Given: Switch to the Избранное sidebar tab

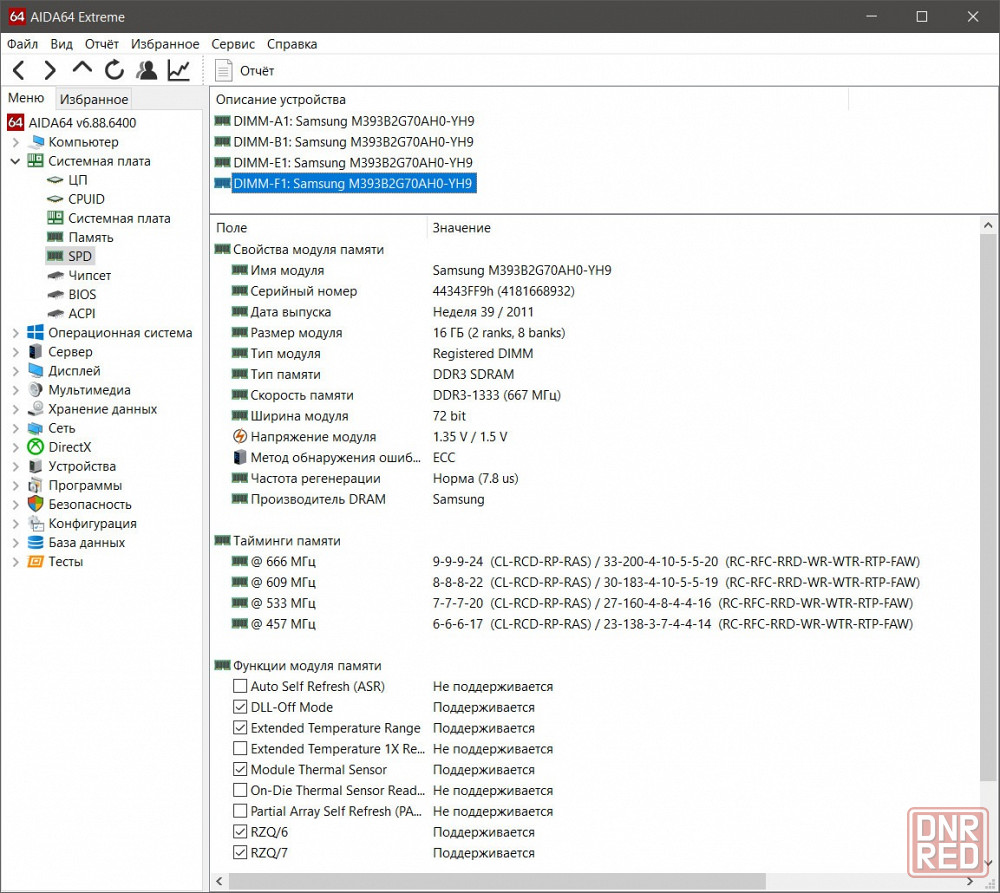Looking at the screenshot, I should [x=94, y=99].
